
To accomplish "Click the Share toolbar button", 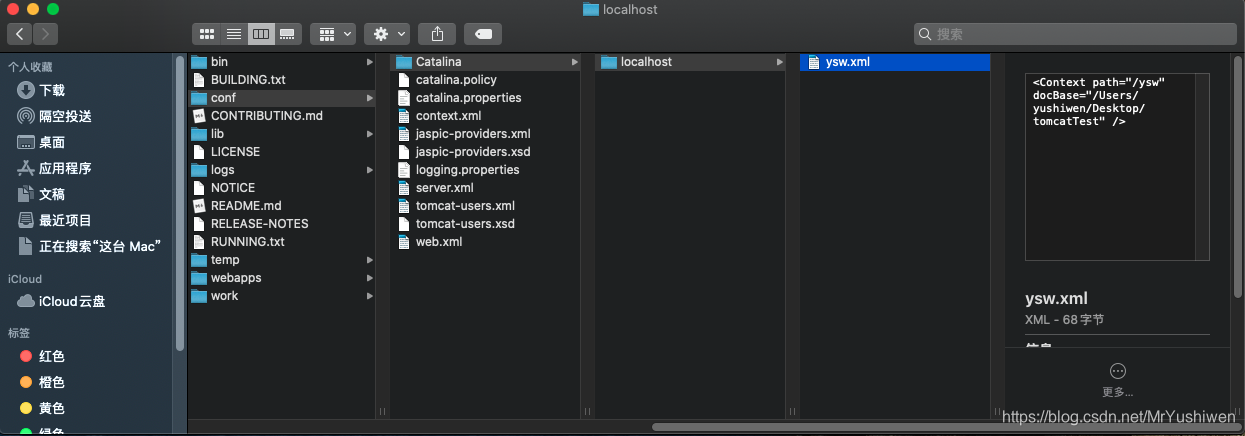I will pyautogui.click(x=437, y=34).
